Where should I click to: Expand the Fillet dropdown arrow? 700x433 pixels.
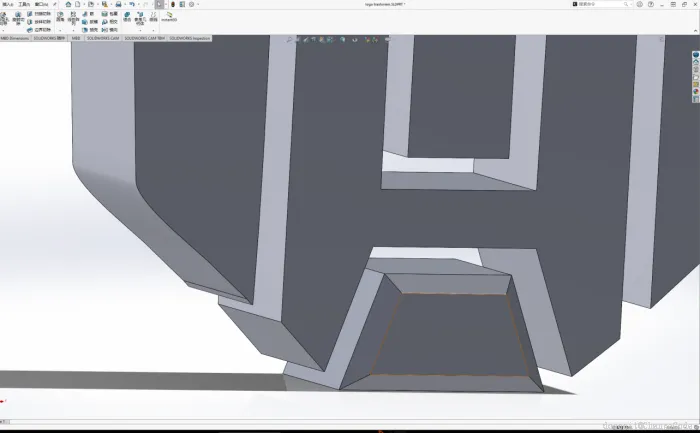(60, 30)
